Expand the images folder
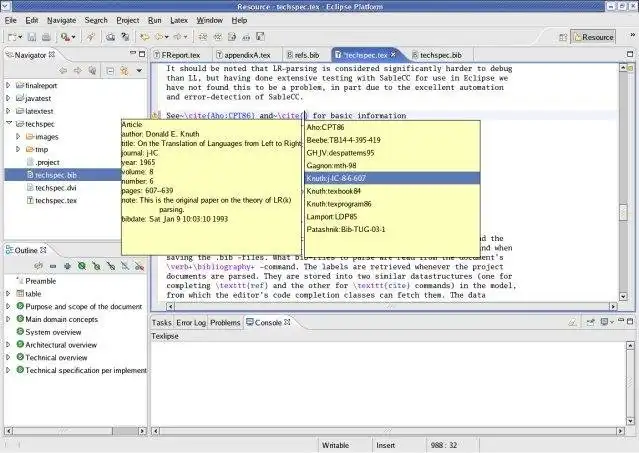 [18, 136]
